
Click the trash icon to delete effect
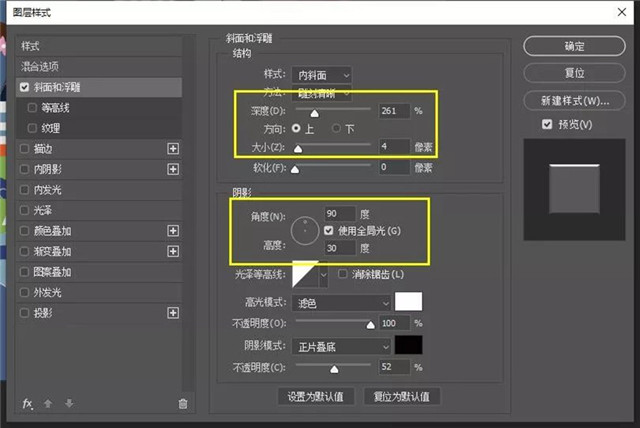click(182, 403)
